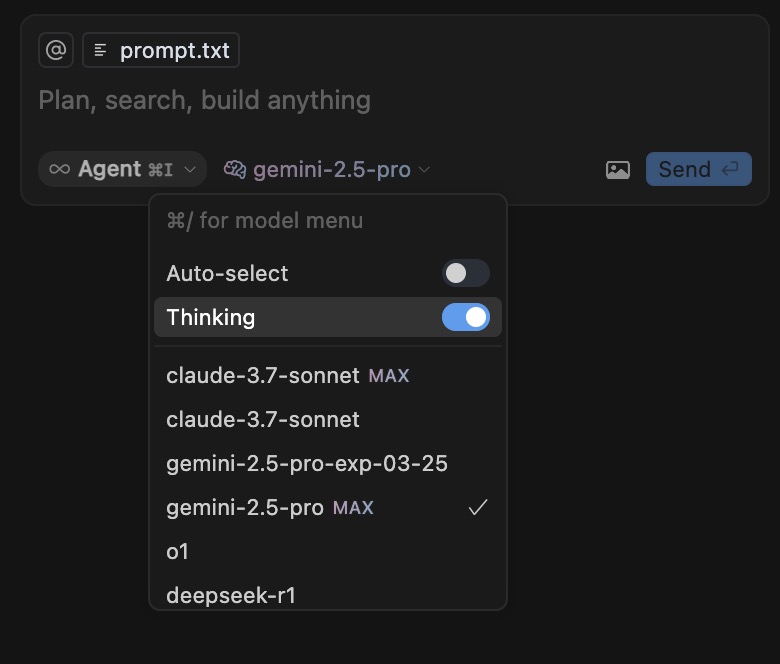Viewport: 780px width, 664px height.
Task: Turn off the Thinking toggle
Action: tap(466, 317)
